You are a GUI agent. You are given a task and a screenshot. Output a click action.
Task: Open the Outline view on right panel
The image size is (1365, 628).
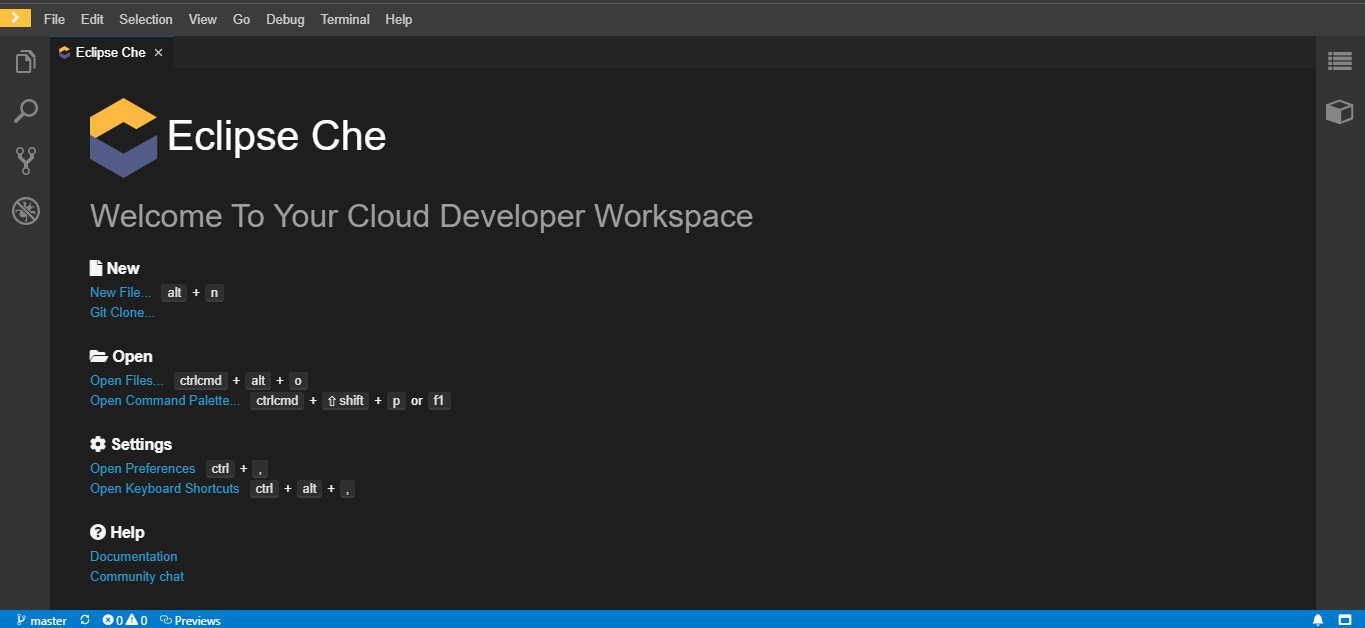point(1340,61)
